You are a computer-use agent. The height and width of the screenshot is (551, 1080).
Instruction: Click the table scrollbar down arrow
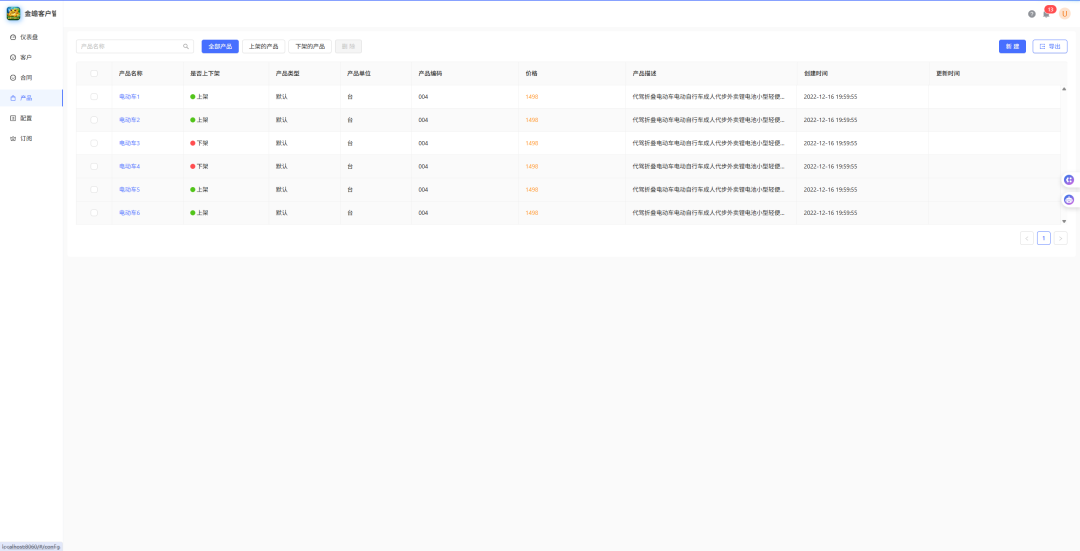[1064, 221]
